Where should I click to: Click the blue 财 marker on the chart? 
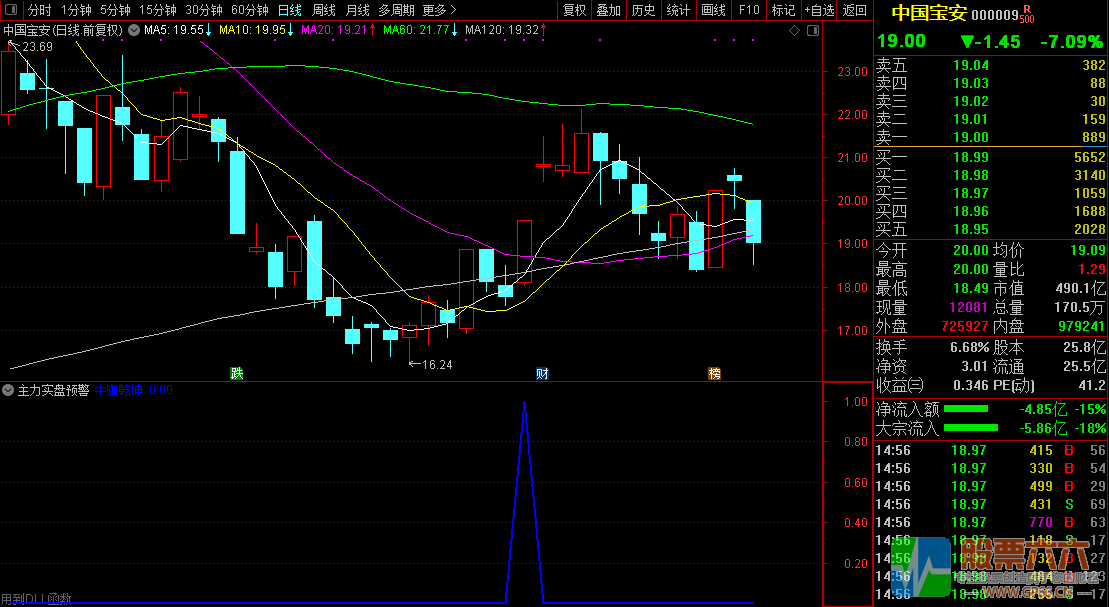(x=541, y=374)
